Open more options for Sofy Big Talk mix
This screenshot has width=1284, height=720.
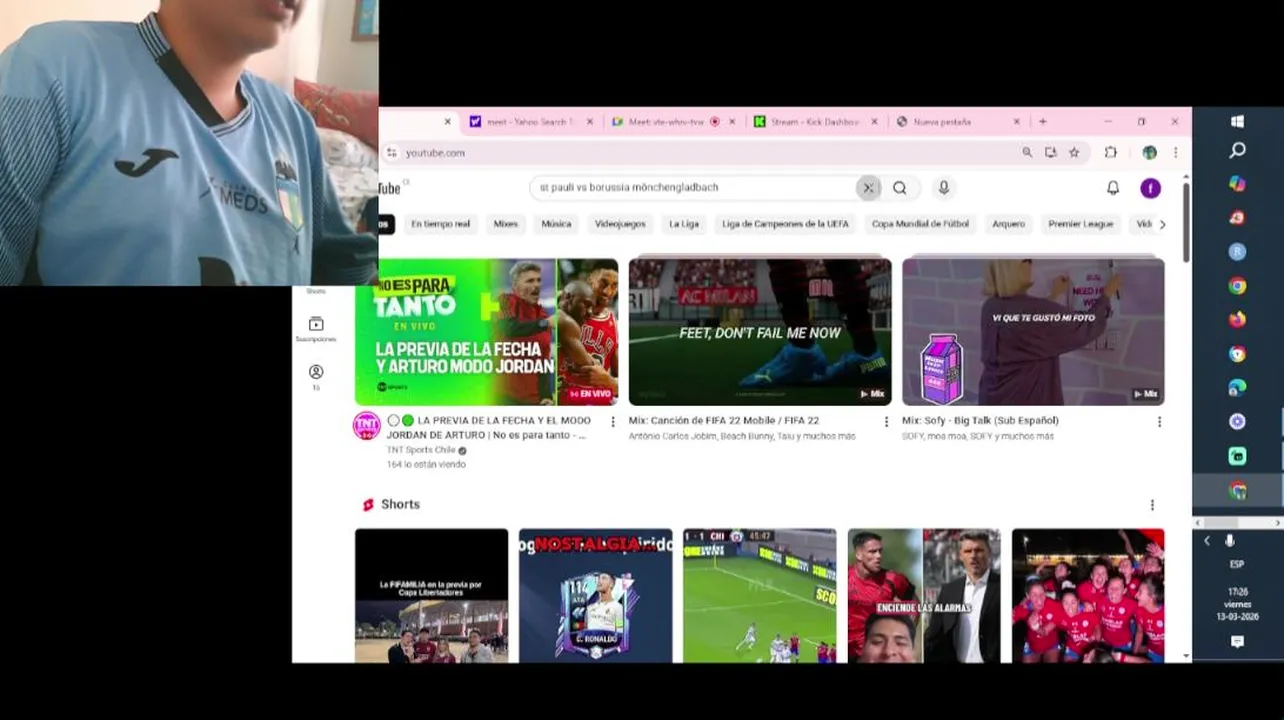coord(1159,422)
